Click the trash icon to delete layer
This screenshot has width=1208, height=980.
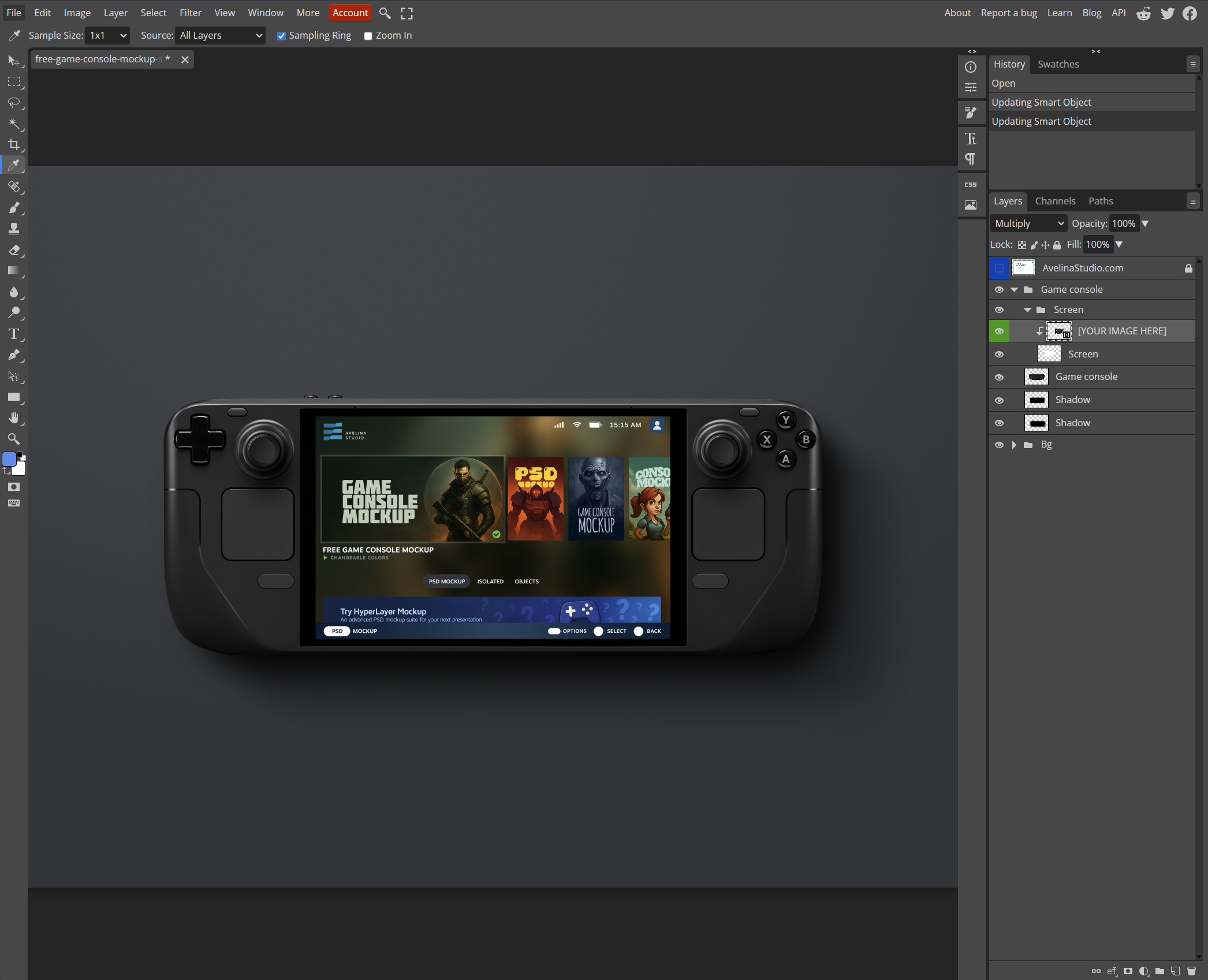[1191, 971]
